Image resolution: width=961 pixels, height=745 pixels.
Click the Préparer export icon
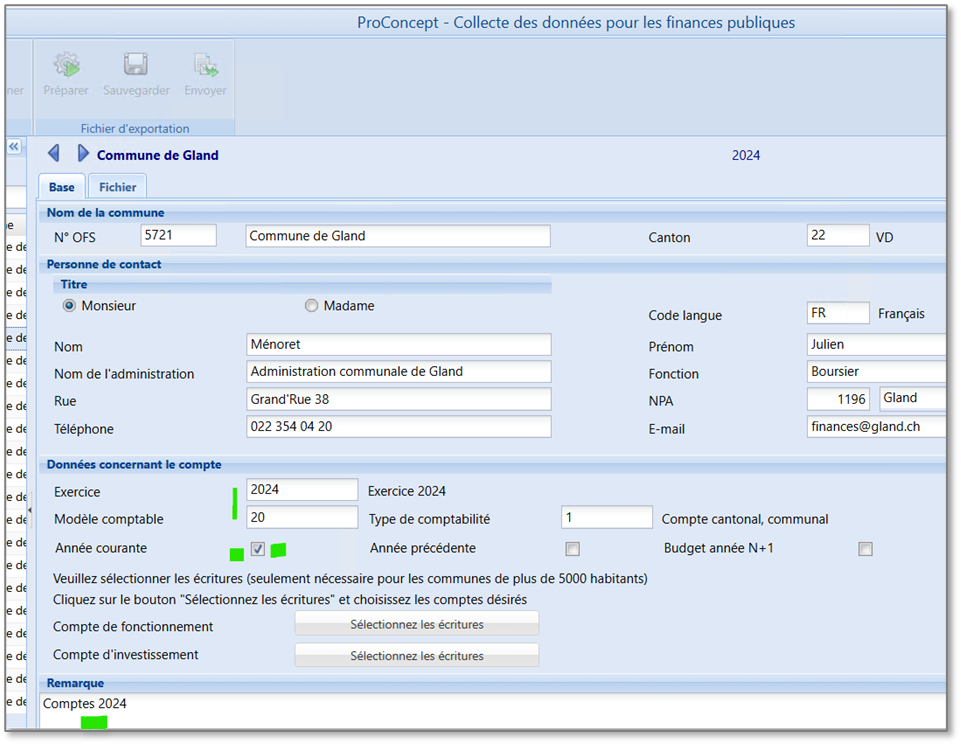coord(66,66)
